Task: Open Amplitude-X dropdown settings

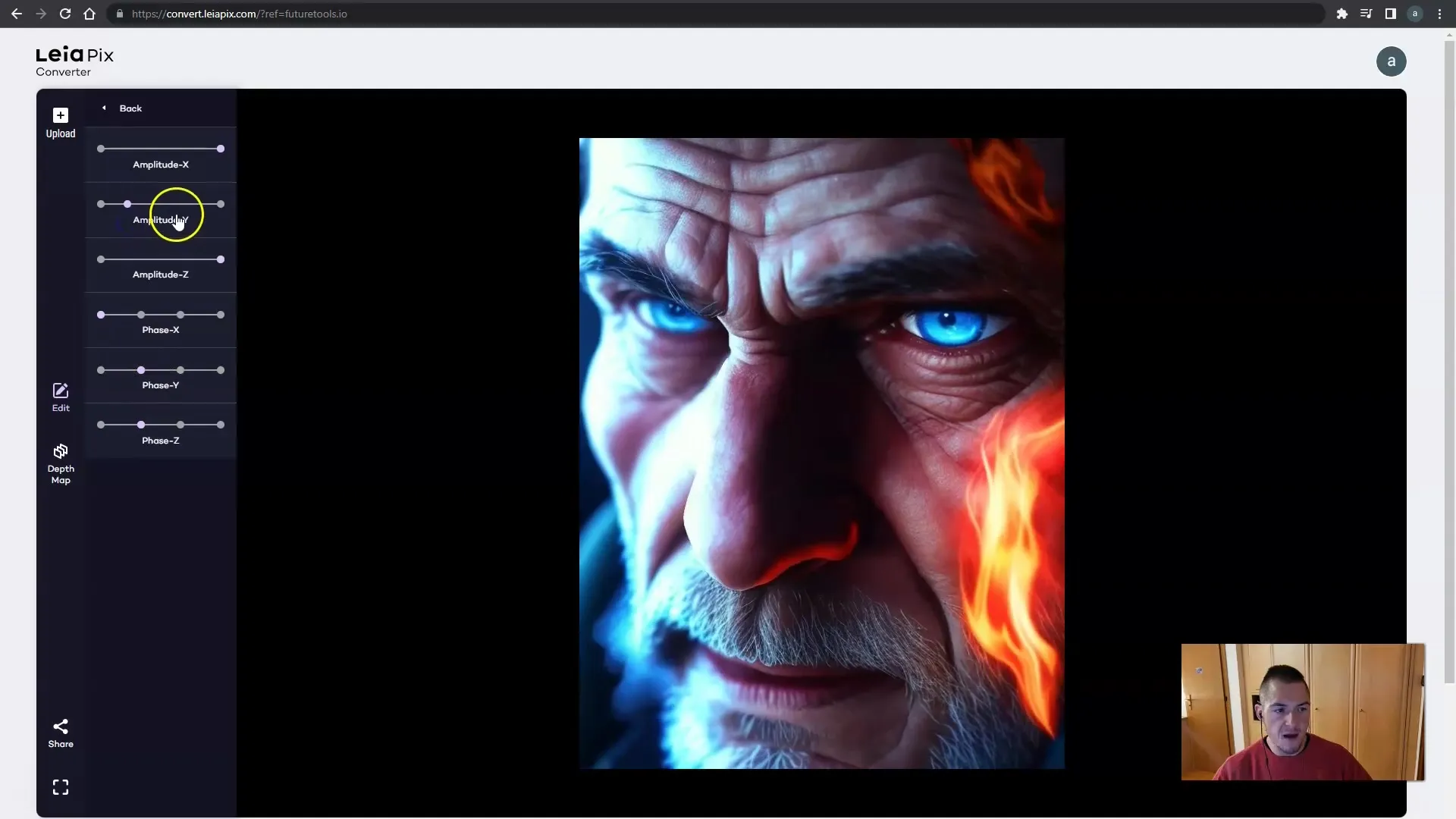Action: 160,164
